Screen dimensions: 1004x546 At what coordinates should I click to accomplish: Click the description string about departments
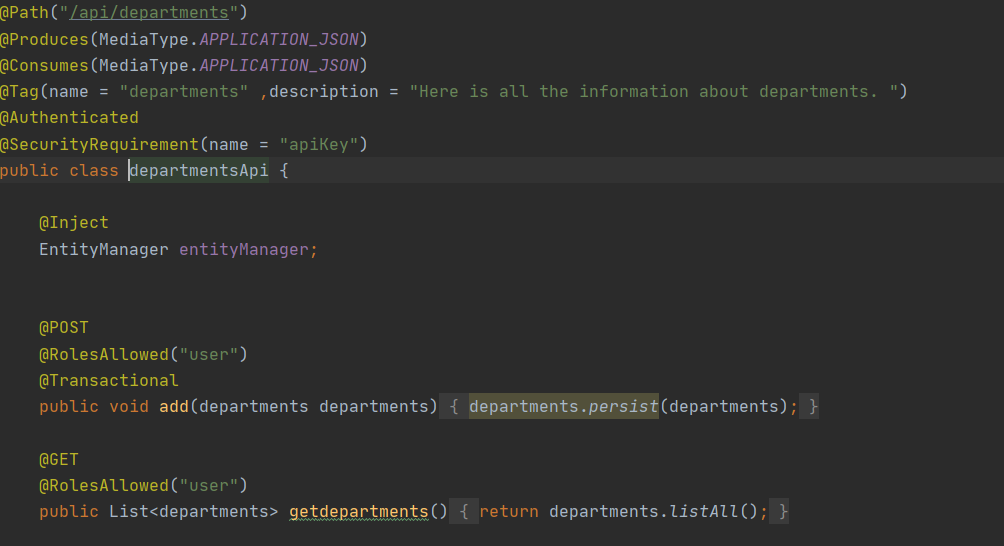(654, 92)
